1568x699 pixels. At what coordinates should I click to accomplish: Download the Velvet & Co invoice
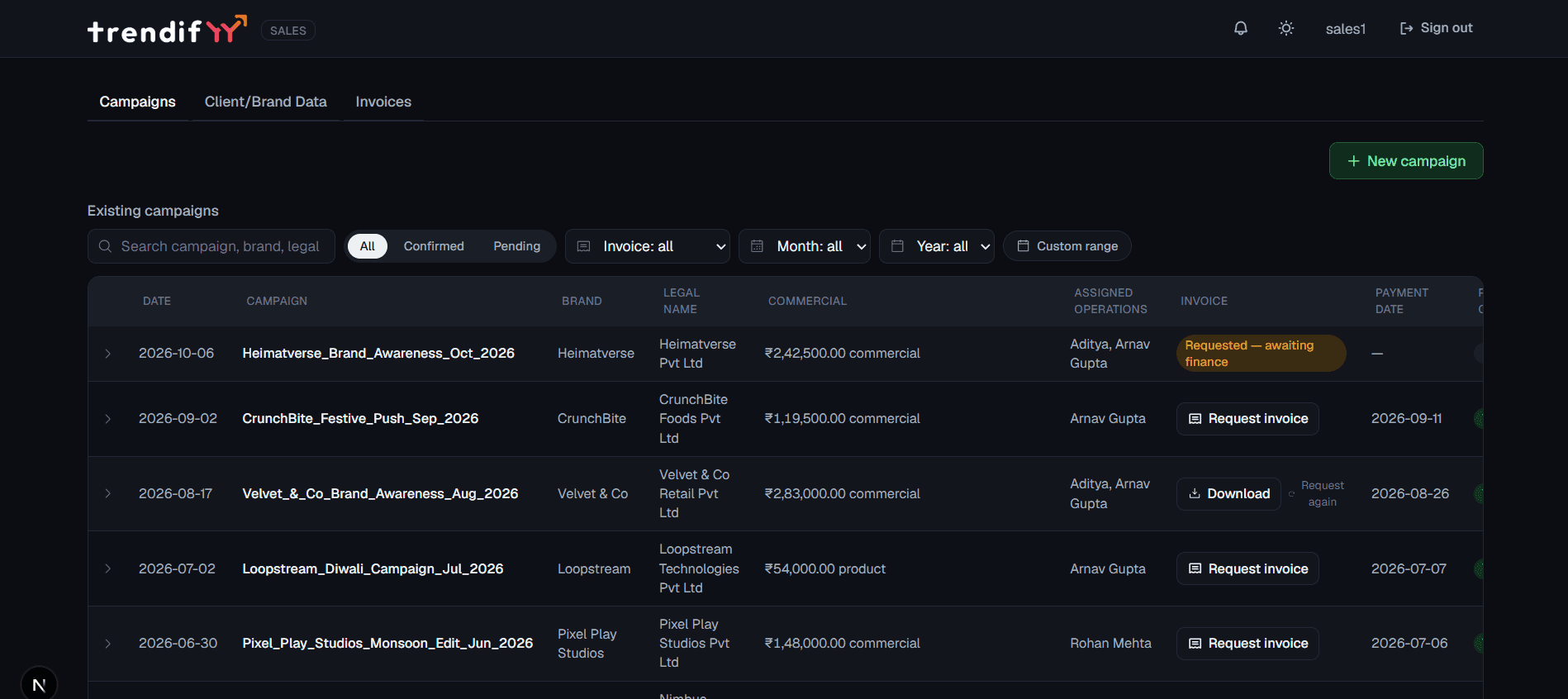1228,493
